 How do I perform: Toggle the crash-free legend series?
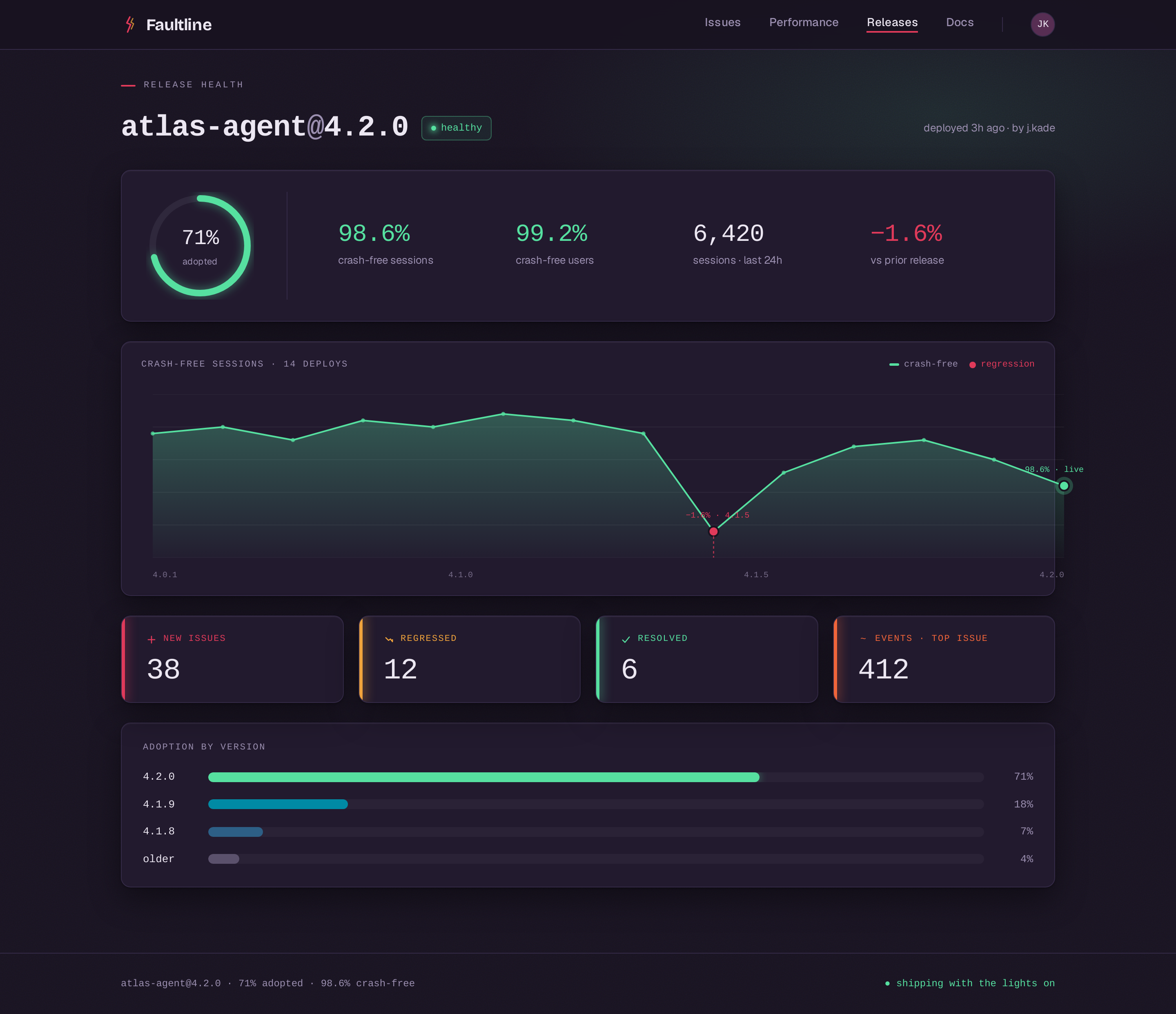[x=923, y=364]
